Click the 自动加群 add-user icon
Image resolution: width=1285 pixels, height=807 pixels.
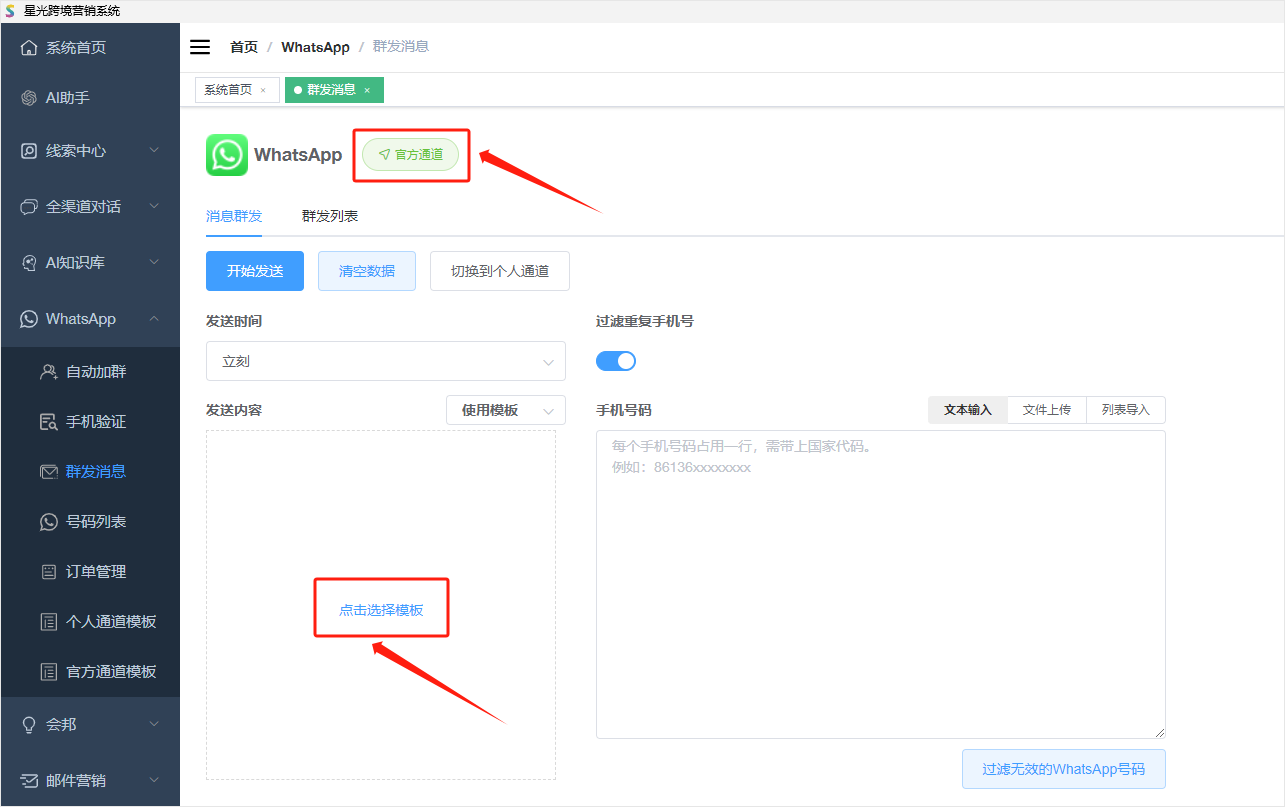pos(48,372)
